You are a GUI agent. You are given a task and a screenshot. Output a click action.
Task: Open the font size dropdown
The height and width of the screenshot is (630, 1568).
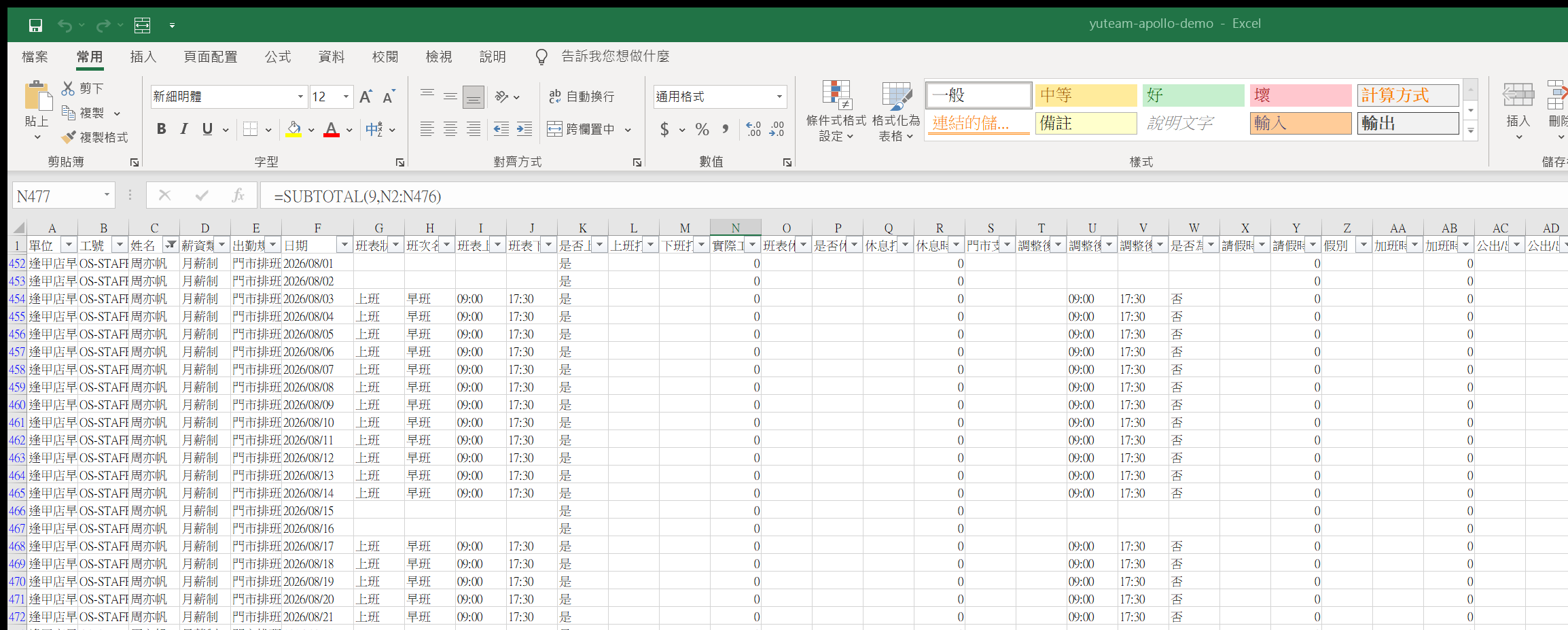point(346,97)
